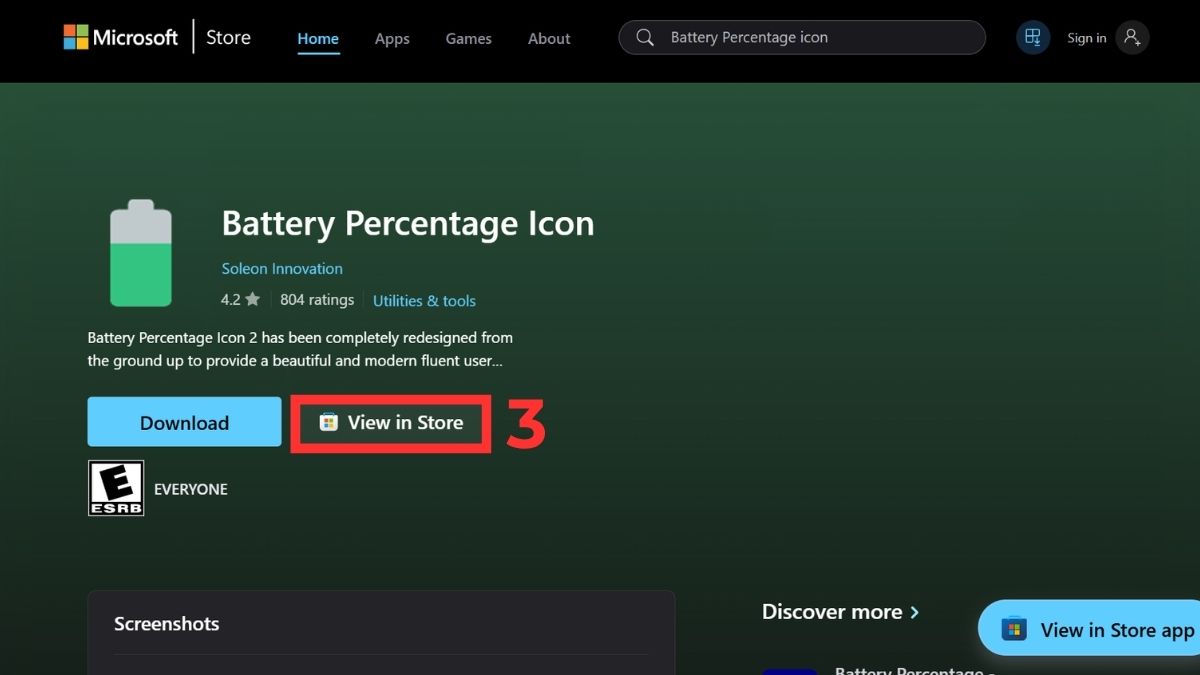Click the ESRB Everyone rating badge
The height and width of the screenshot is (675, 1200).
[116, 488]
